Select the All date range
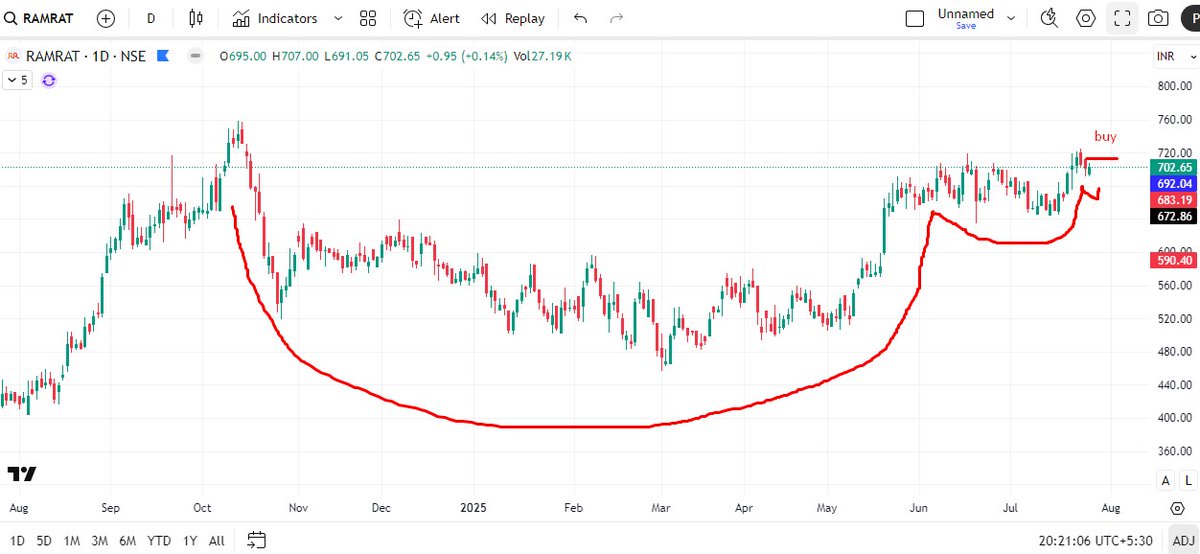 coord(217,539)
